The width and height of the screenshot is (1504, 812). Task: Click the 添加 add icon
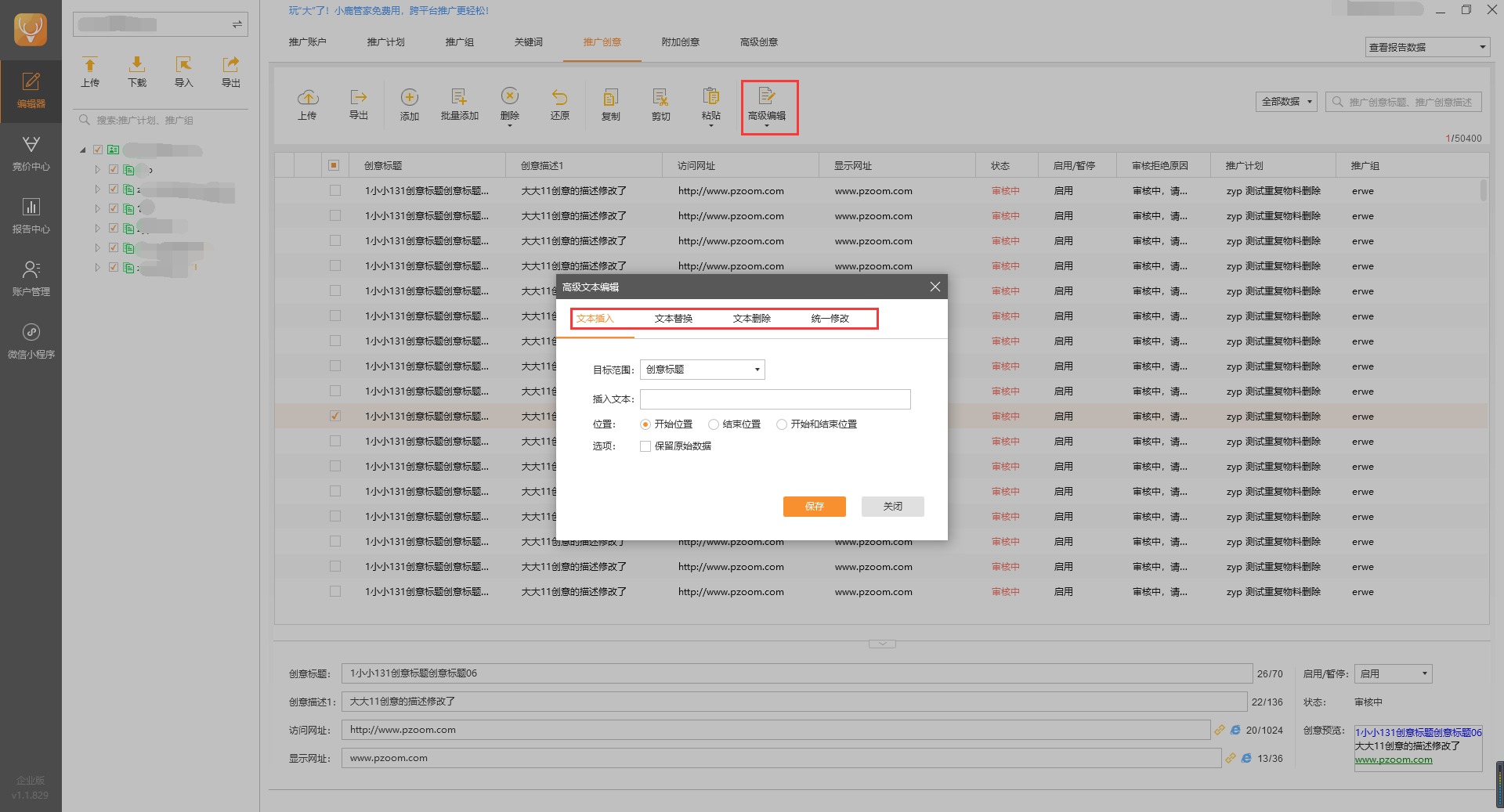pos(410,104)
